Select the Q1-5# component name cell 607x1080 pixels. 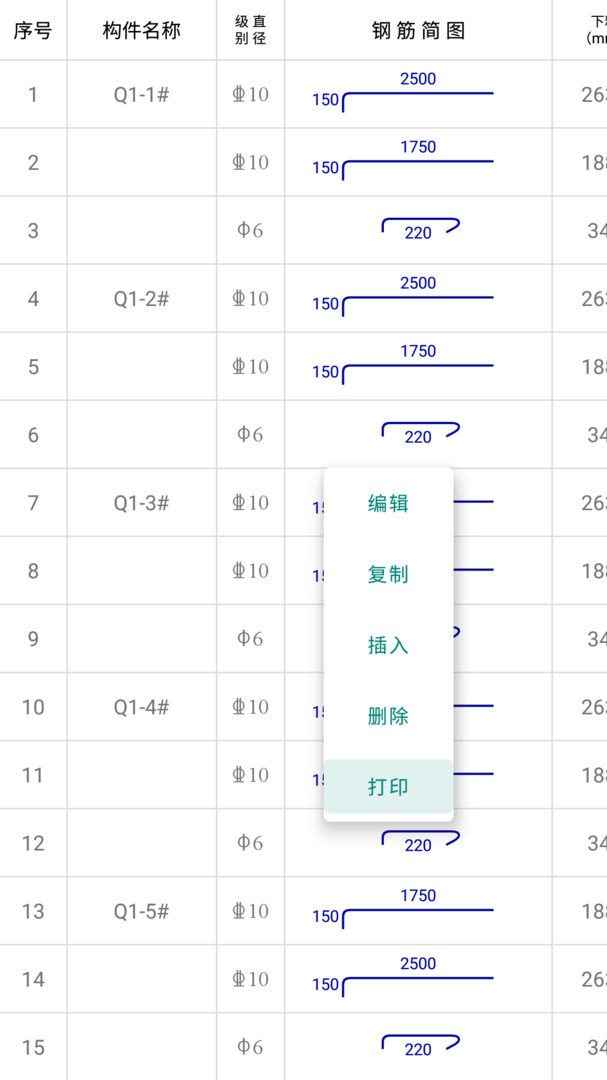tap(142, 911)
